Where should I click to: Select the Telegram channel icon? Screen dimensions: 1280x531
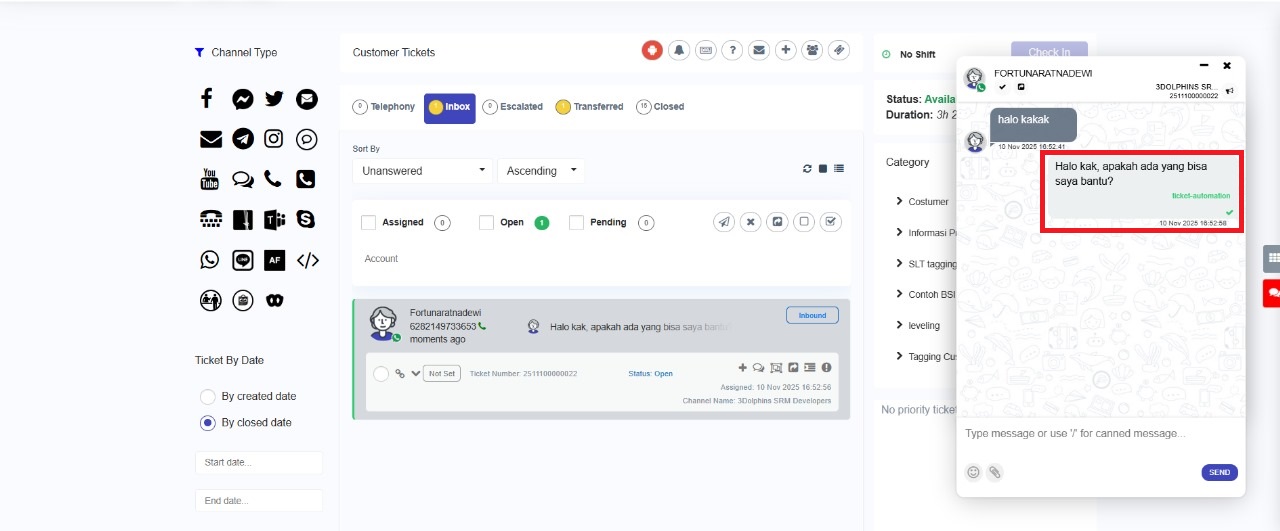tap(243, 139)
